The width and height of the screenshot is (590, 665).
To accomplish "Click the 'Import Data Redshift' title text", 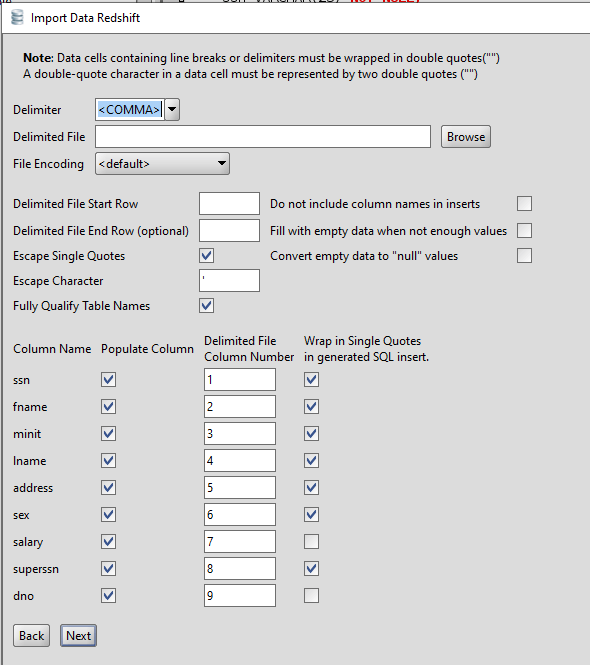I will click(x=85, y=18).
